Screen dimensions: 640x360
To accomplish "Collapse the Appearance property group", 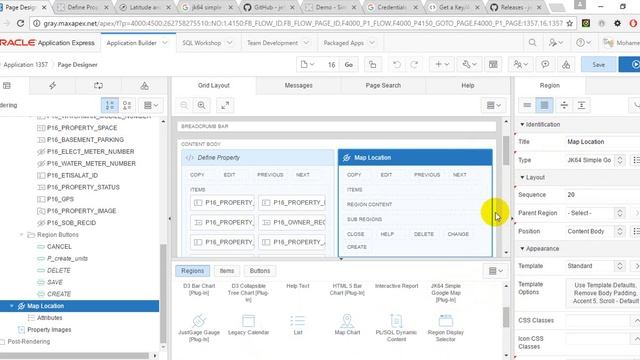I will [x=522, y=249].
